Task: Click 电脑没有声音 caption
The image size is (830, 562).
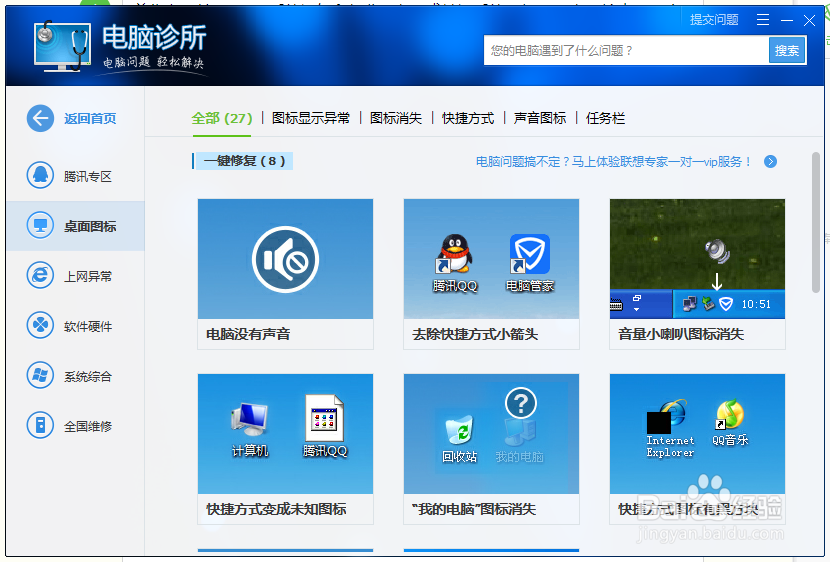Action: [248, 334]
